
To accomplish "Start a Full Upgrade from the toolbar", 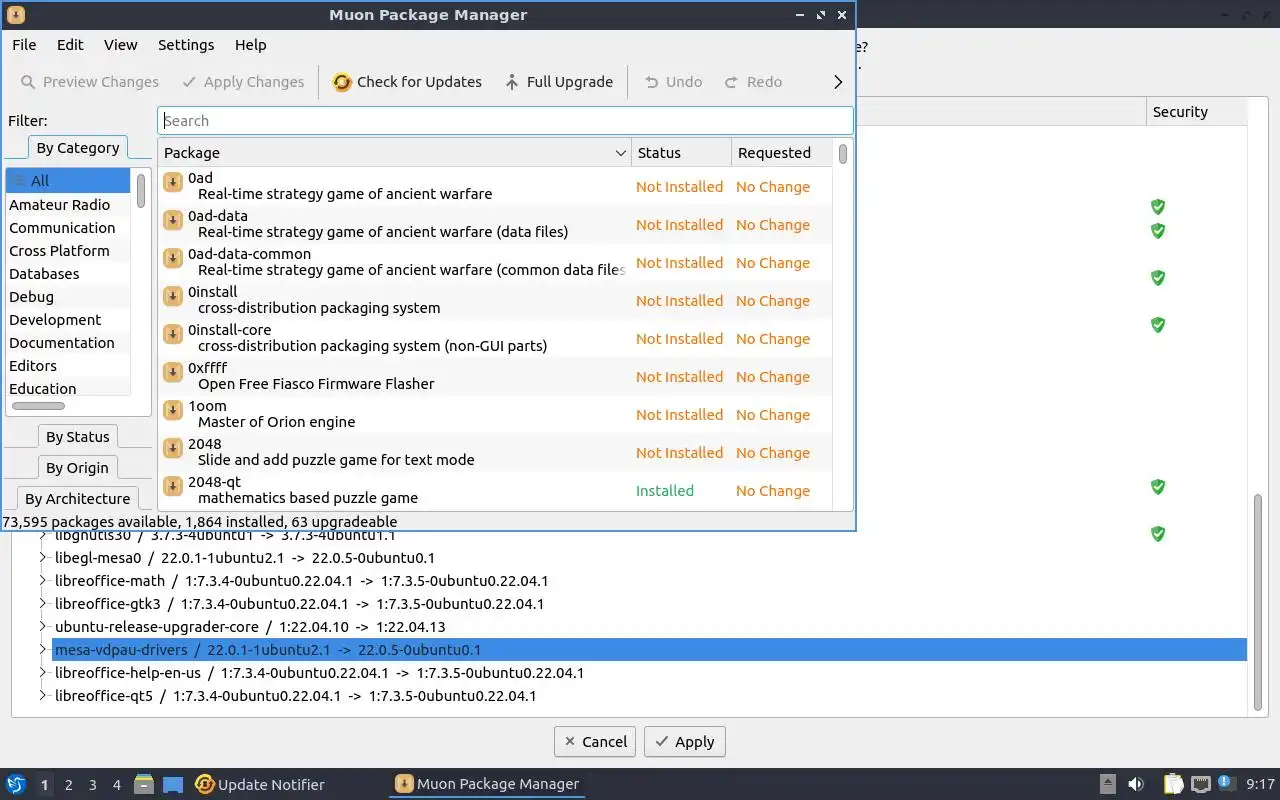I will [x=559, y=82].
